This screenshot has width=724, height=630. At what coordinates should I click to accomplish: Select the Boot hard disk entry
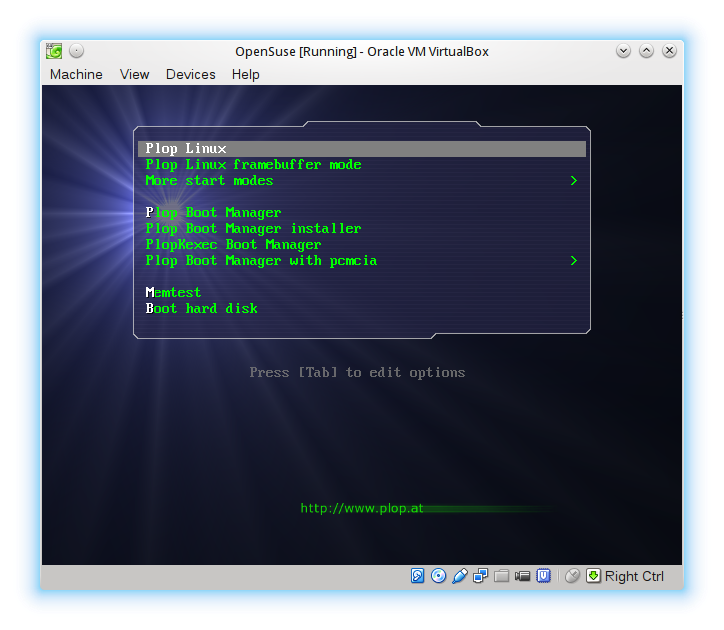coord(362,309)
